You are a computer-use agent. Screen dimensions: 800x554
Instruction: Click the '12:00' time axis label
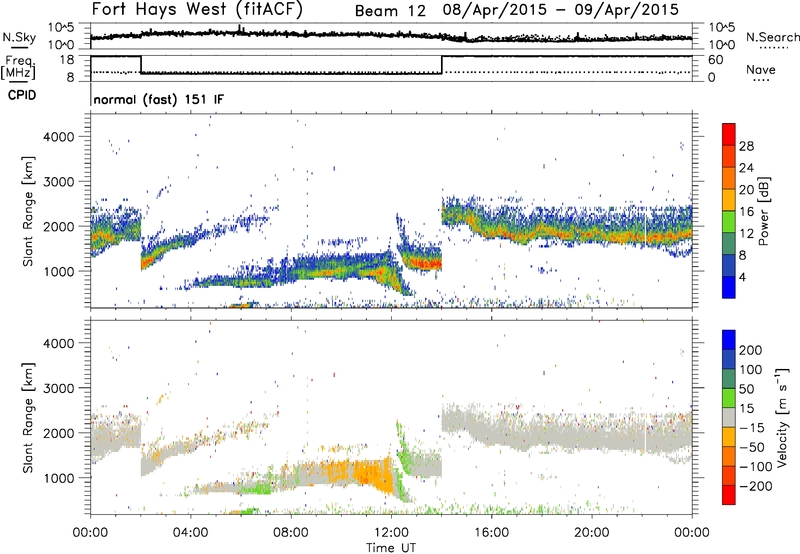(x=391, y=532)
